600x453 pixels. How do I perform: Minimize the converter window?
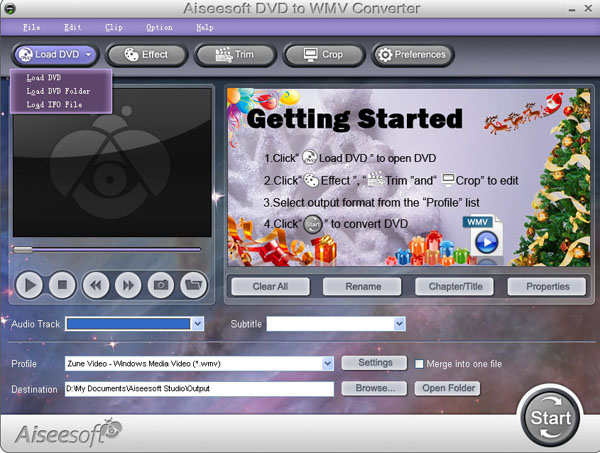click(x=572, y=9)
